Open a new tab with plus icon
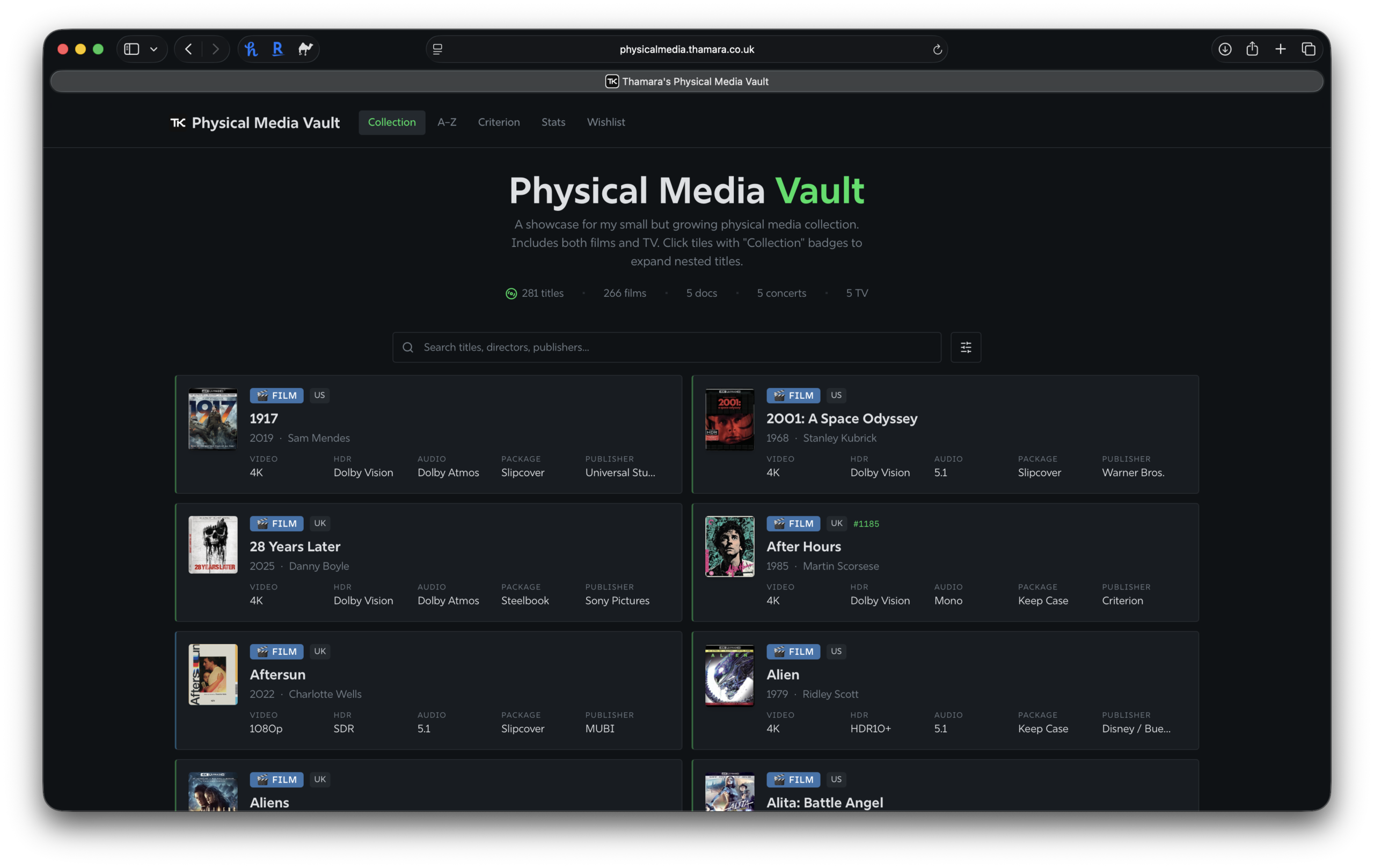The height and width of the screenshot is (868, 1374). coord(1280,49)
